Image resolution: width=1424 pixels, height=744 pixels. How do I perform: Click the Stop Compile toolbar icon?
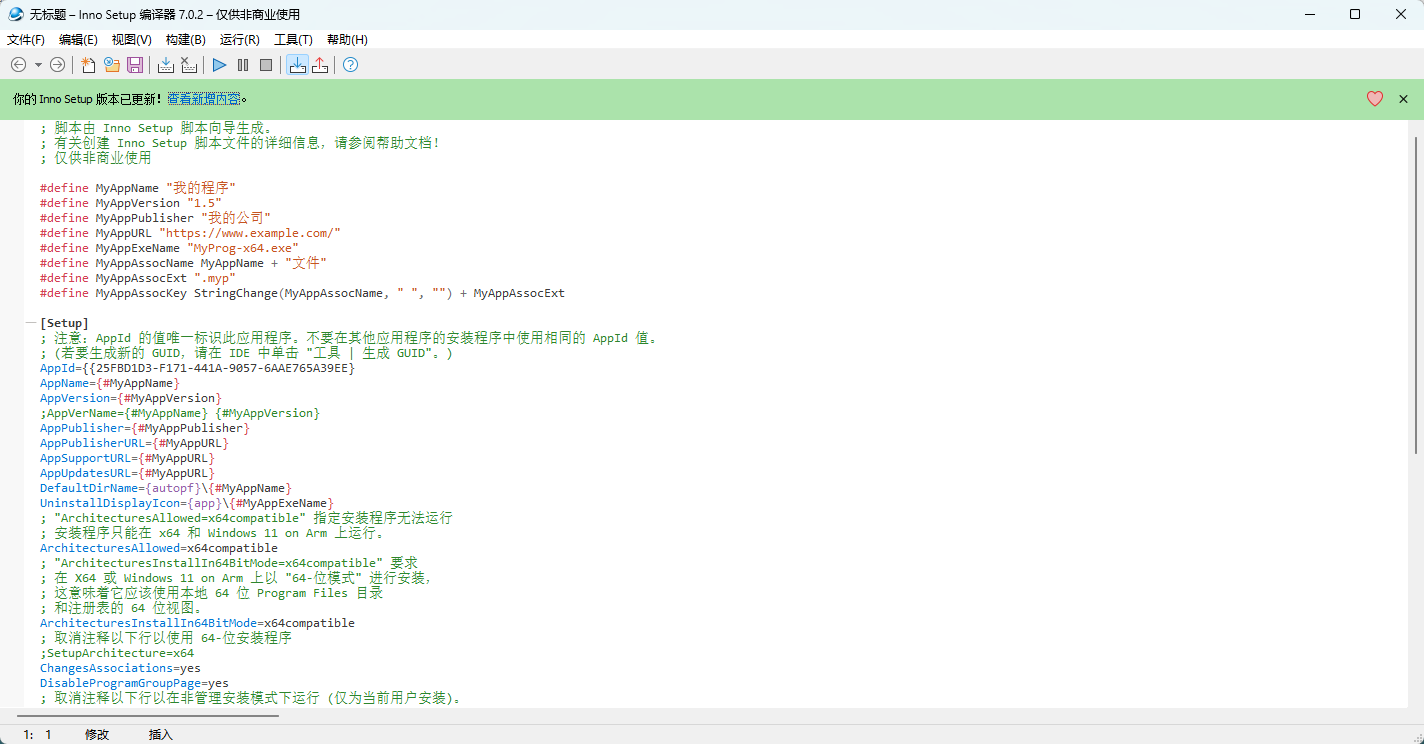(x=189, y=65)
